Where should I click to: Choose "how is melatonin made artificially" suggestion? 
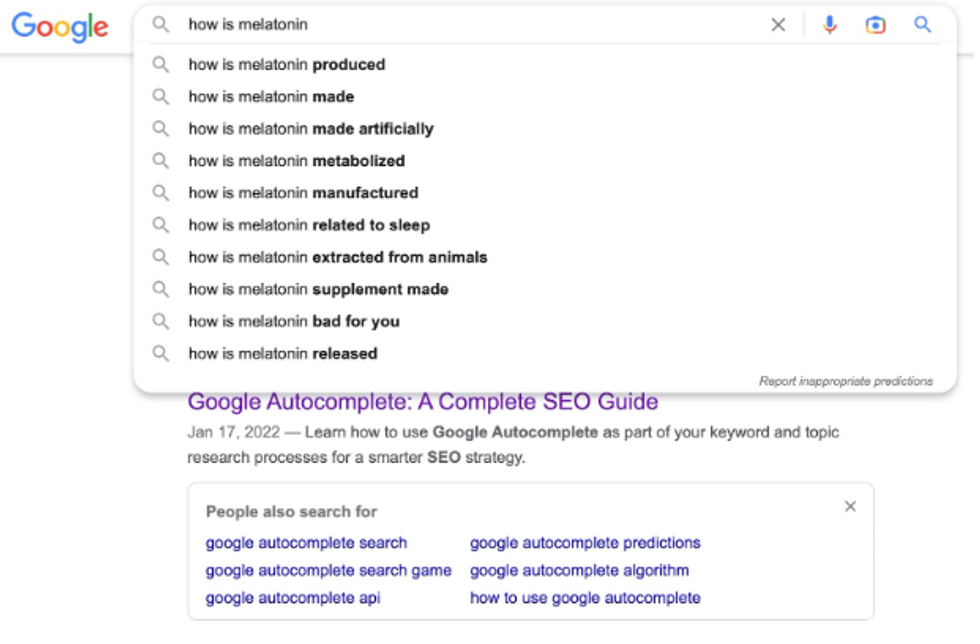pyautogui.click(x=311, y=129)
